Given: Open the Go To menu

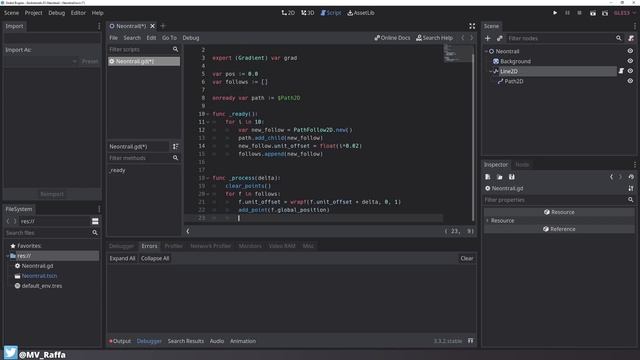Looking at the screenshot, I should click(169, 38).
